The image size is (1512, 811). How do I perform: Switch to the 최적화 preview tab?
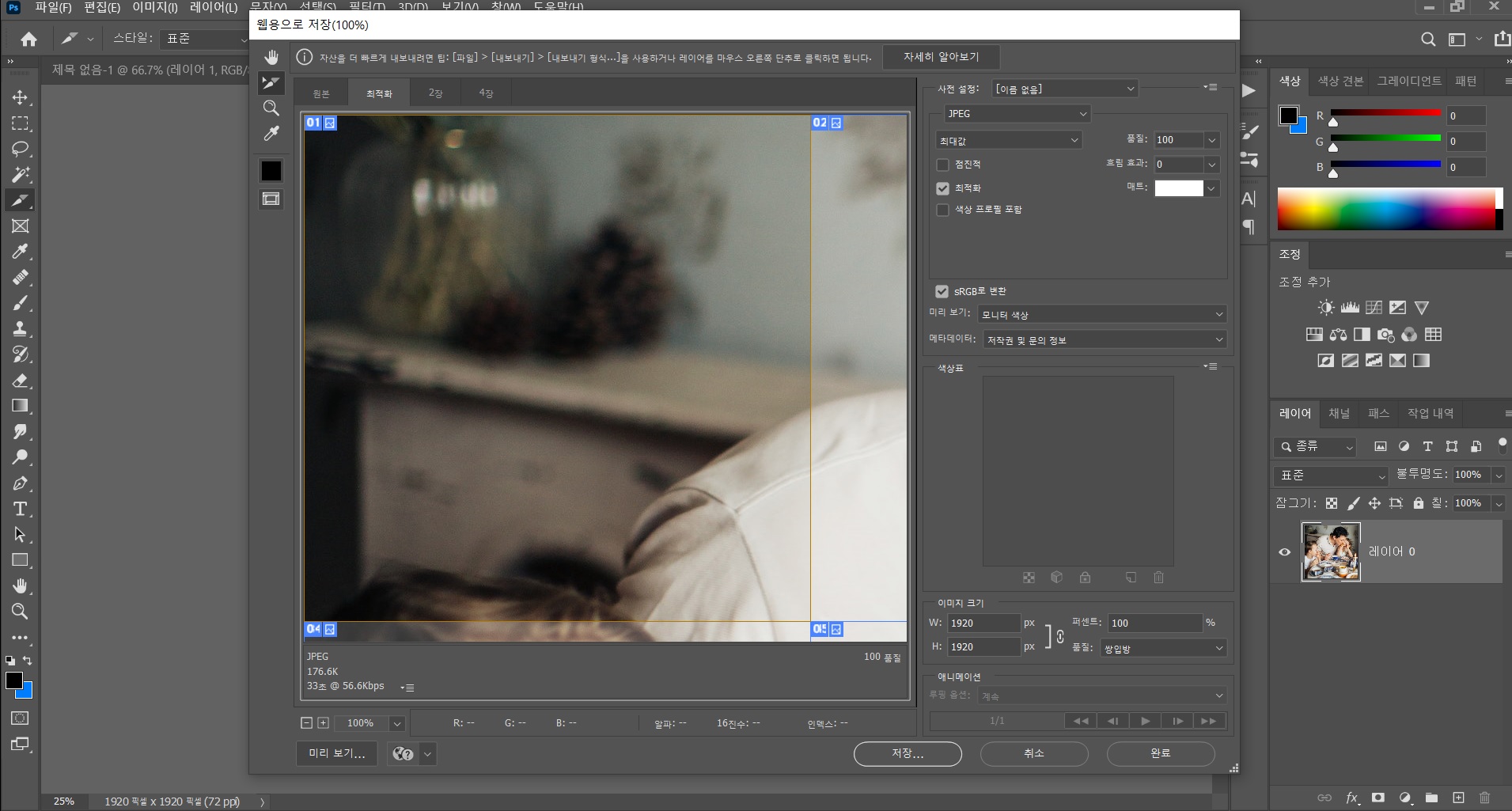point(379,93)
